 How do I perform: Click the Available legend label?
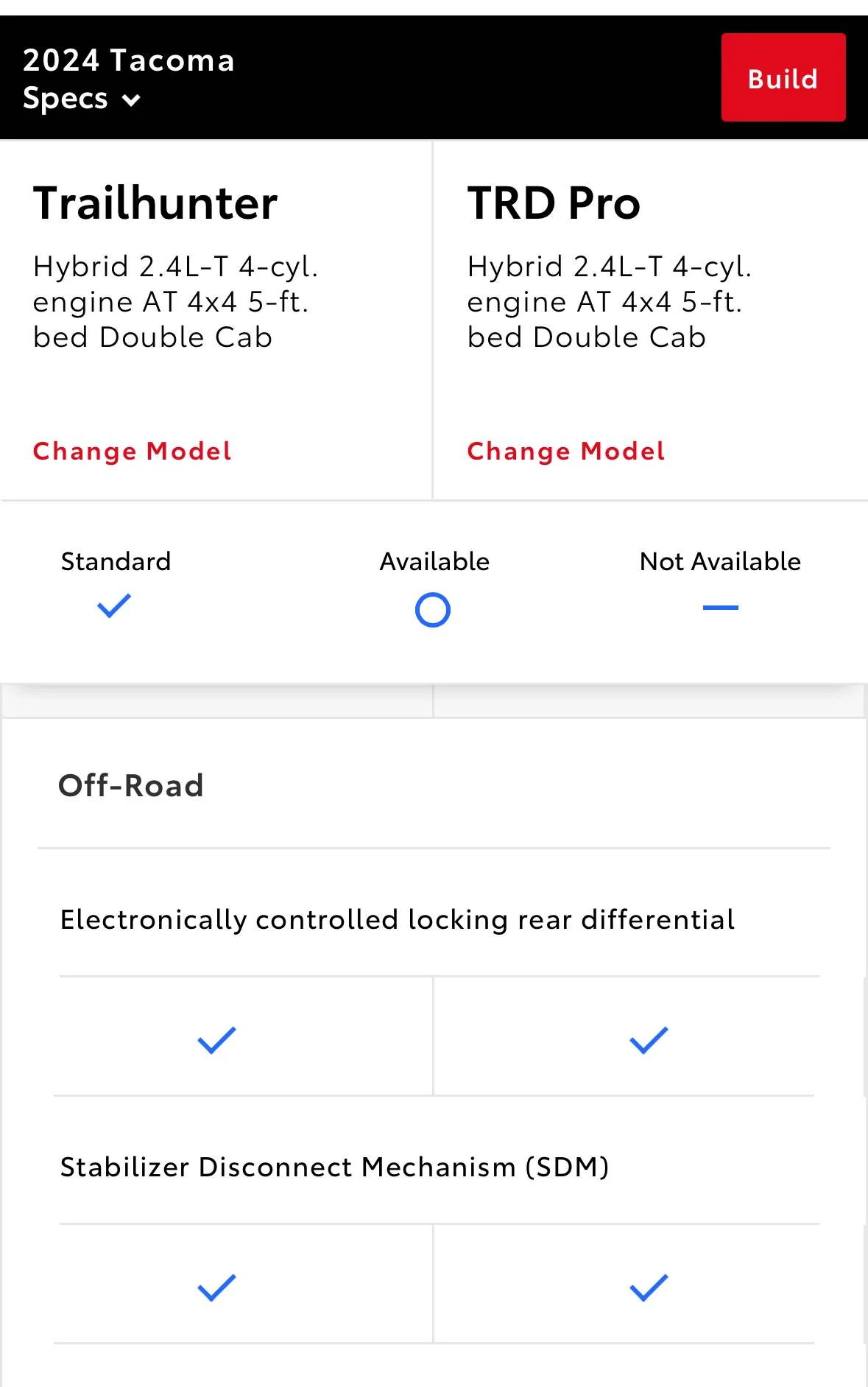click(x=434, y=561)
